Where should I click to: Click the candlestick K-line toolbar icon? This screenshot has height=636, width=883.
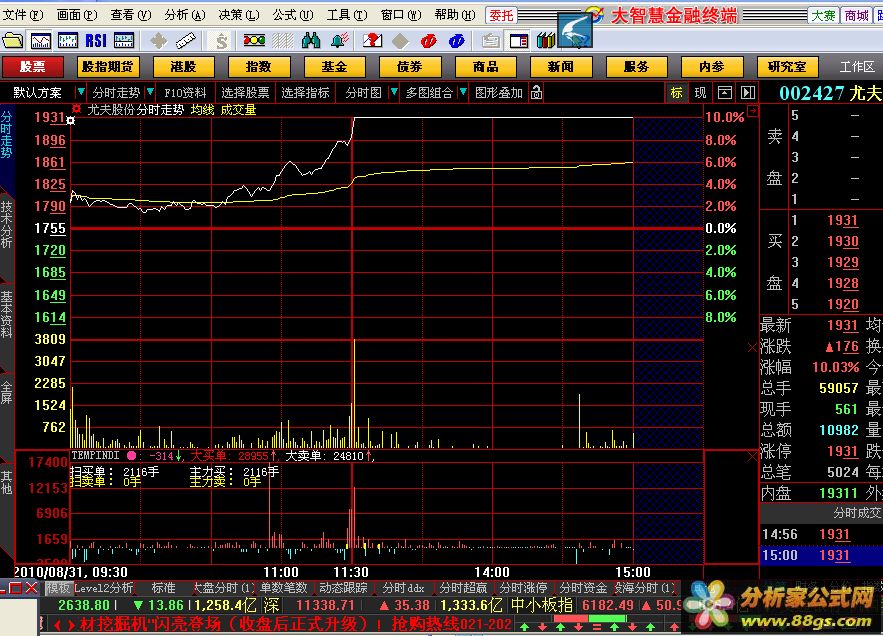[x=68, y=41]
